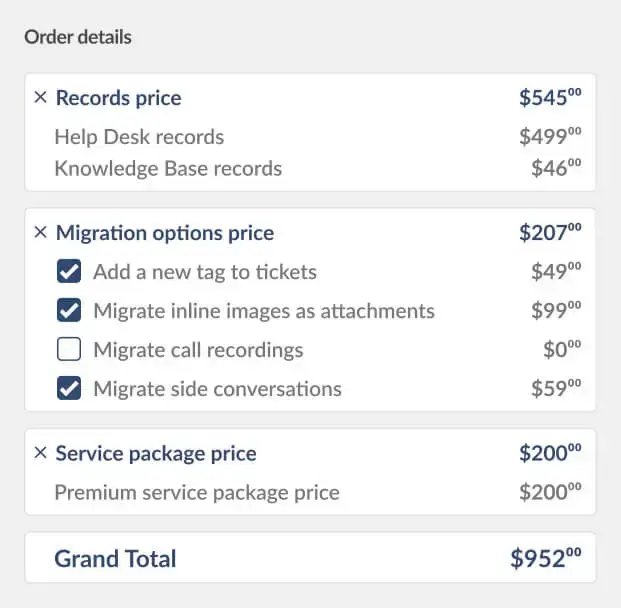Image resolution: width=621 pixels, height=608 pixels.
Task: Enable Migrate call recordings checkbox
Action: (69, 350)
